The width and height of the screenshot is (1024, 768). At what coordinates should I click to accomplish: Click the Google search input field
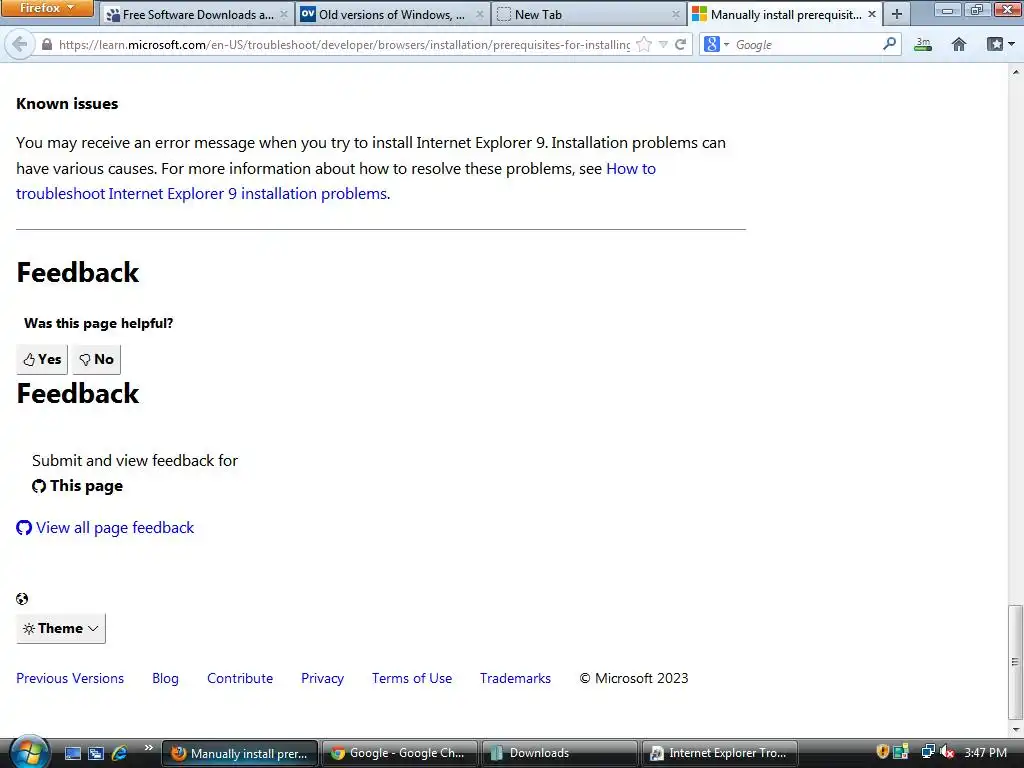pyautogui.click(x=807, y=44)
